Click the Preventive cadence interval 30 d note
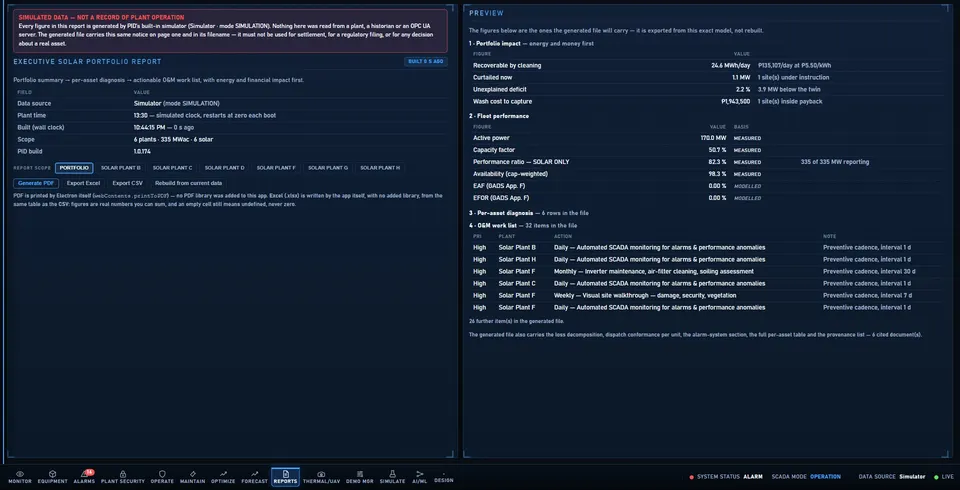 pos(869,271)
